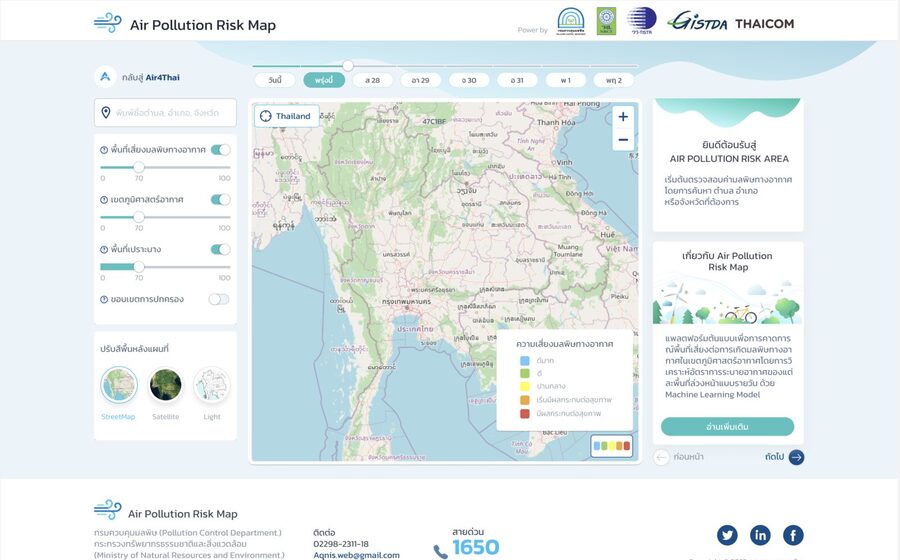Image resolution: width=900 pixels, height=560 pixels.
Task: Toggle the color legend button on map
Action: (611, 446)
